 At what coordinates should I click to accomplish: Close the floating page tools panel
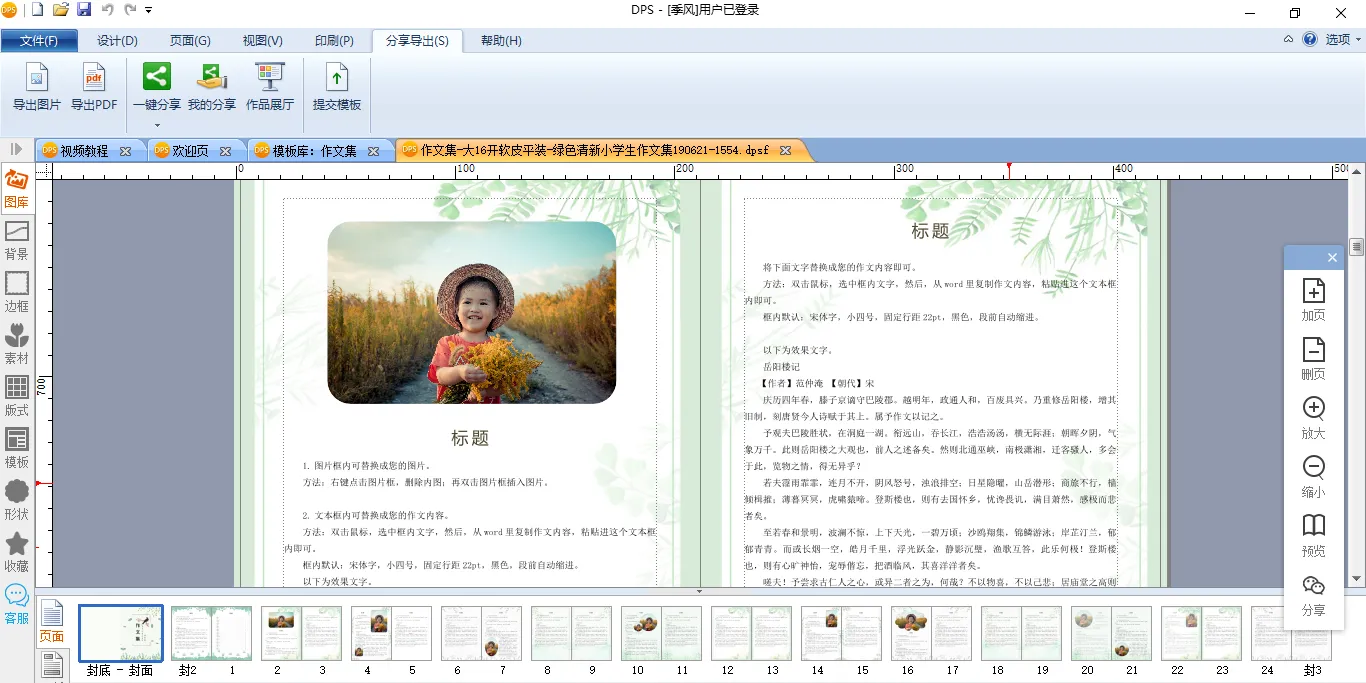coord(1332,257)
